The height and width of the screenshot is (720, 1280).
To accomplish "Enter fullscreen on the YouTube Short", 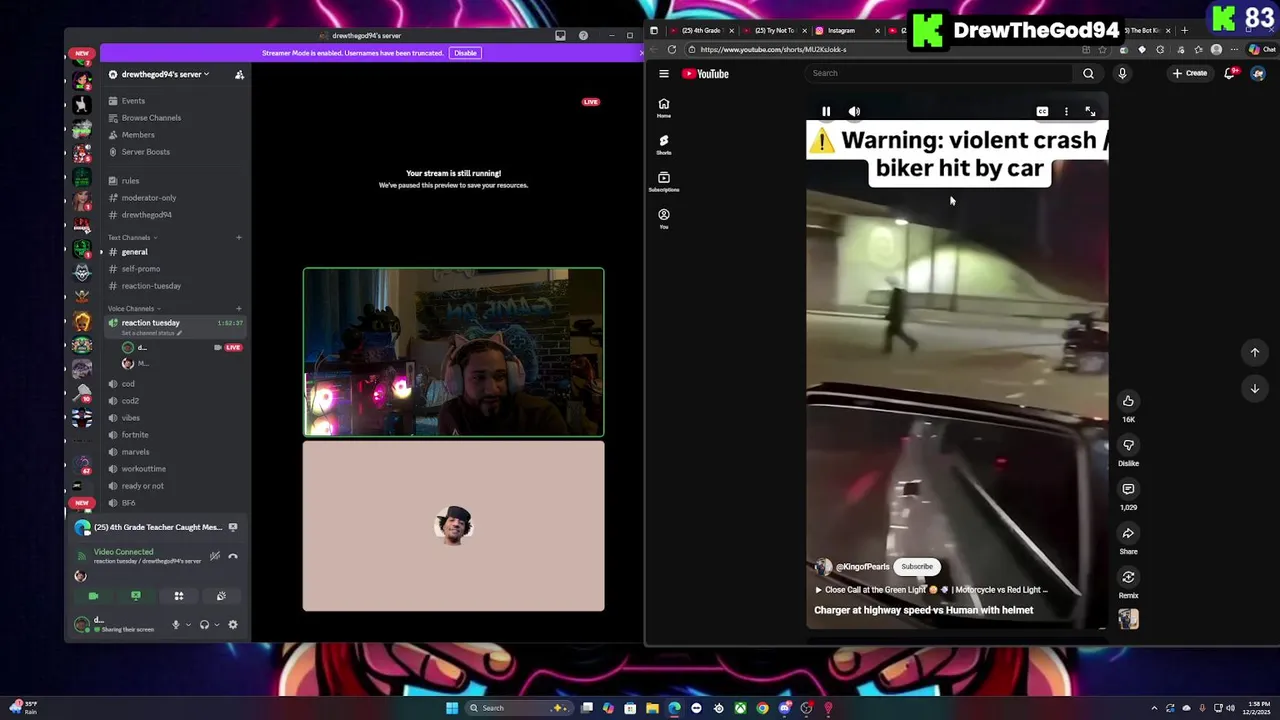I will 1090,112.
